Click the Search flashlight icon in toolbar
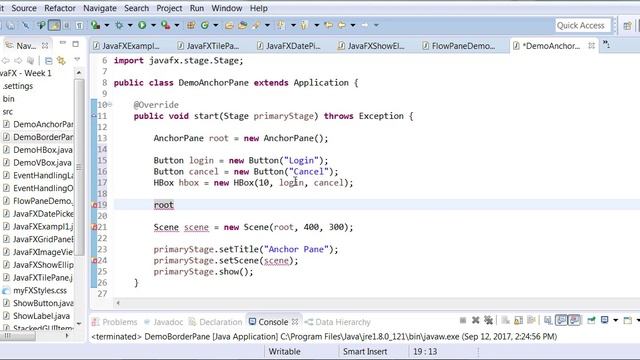This screenshot has width=640, height=360. pos(256,25)
